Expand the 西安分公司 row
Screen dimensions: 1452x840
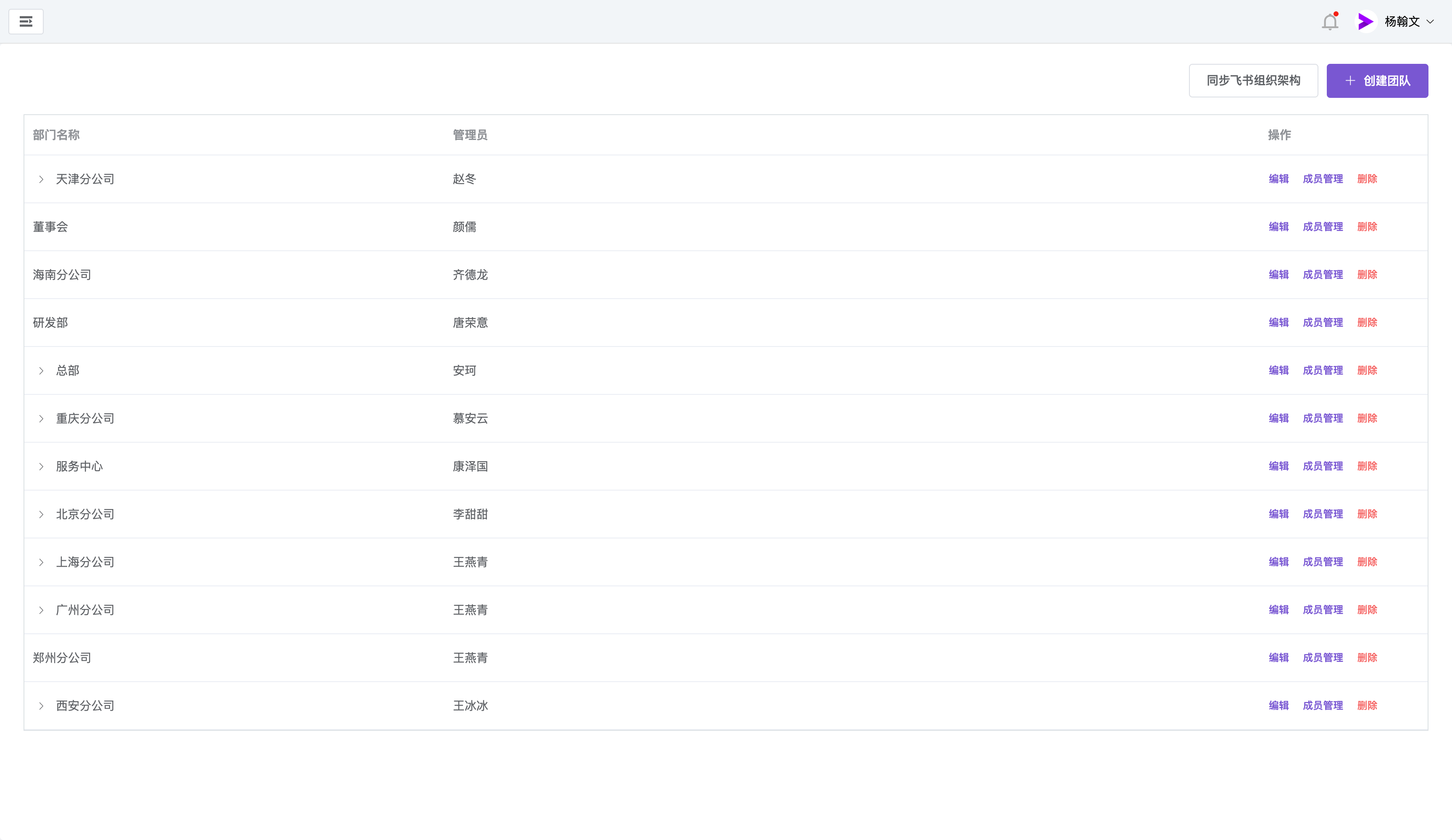click(x=42, y=705)
